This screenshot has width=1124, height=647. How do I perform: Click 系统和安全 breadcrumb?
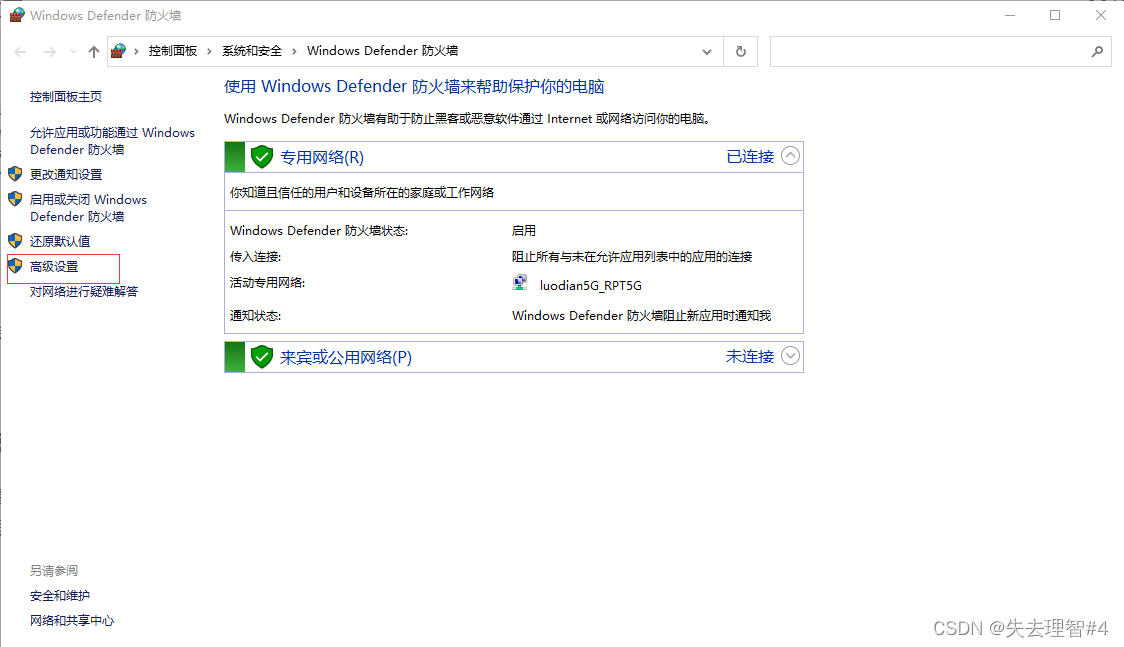pyautogui.click(x=252, y=51)
